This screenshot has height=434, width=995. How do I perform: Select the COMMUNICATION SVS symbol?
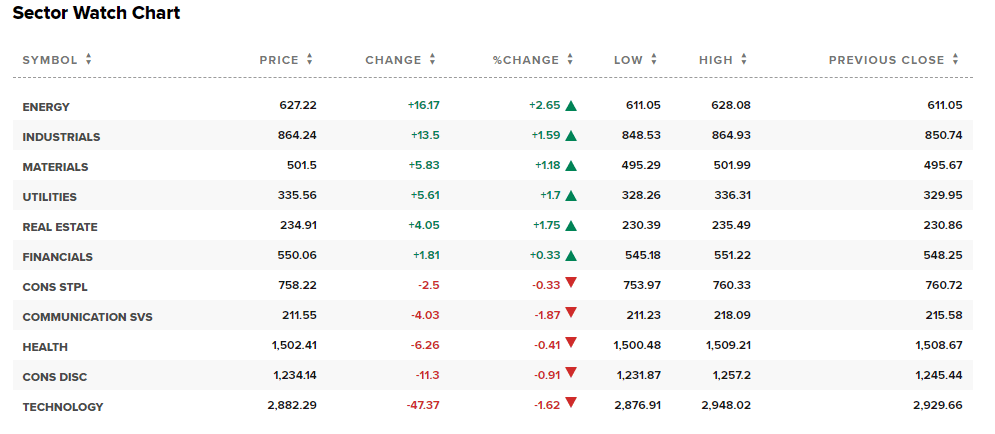pyautogui.click(x=88, y=317)
